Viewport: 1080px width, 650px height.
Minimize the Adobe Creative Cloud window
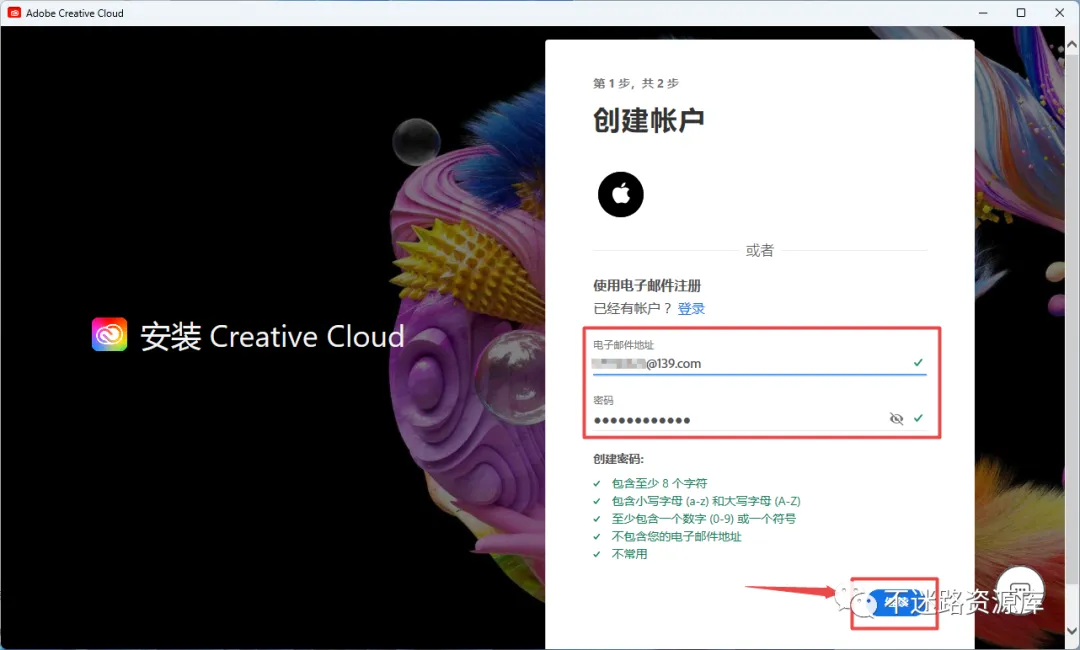pyautogui.click(x=983, y=13)
